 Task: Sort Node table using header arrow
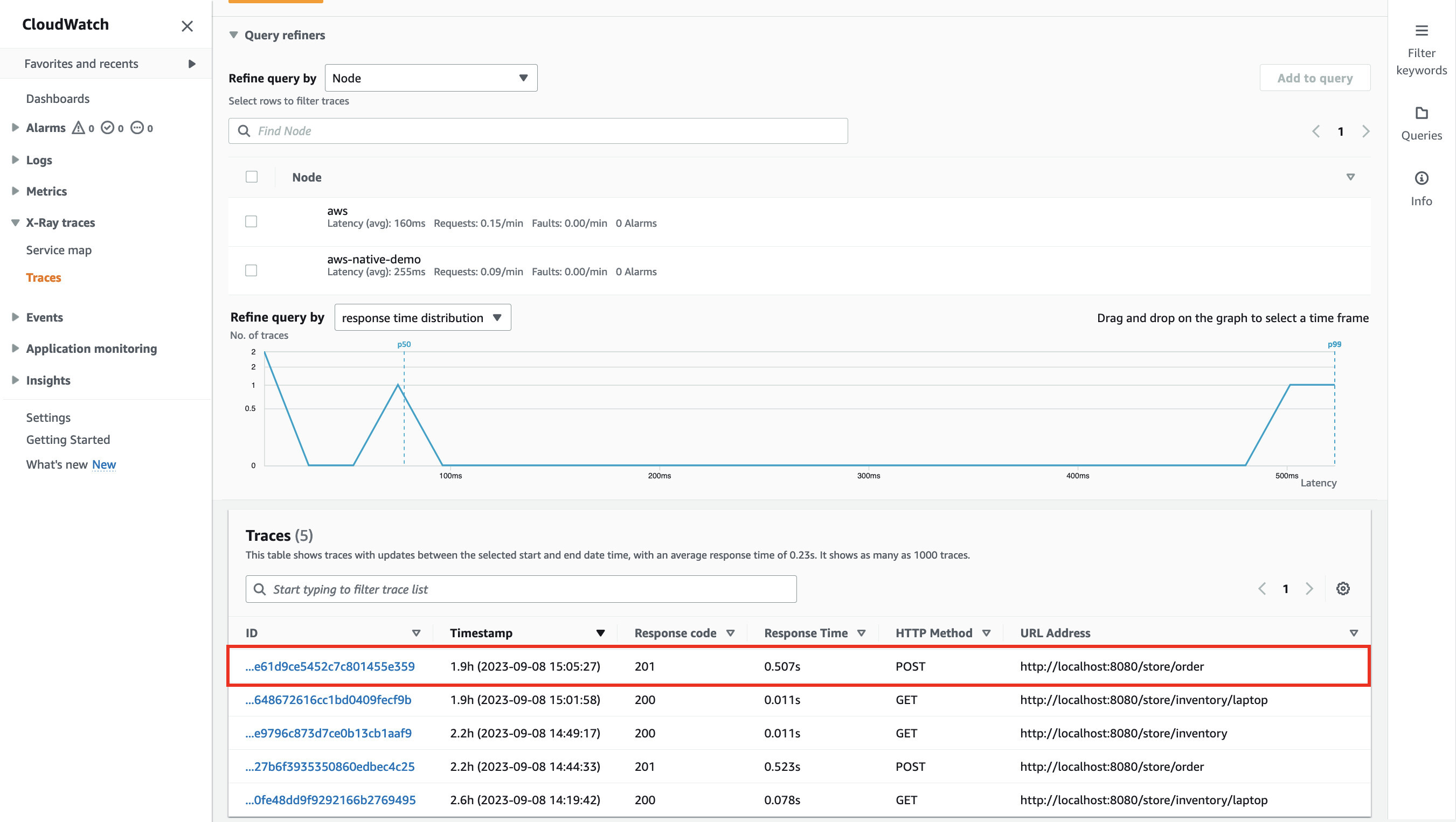(1350, 177)
